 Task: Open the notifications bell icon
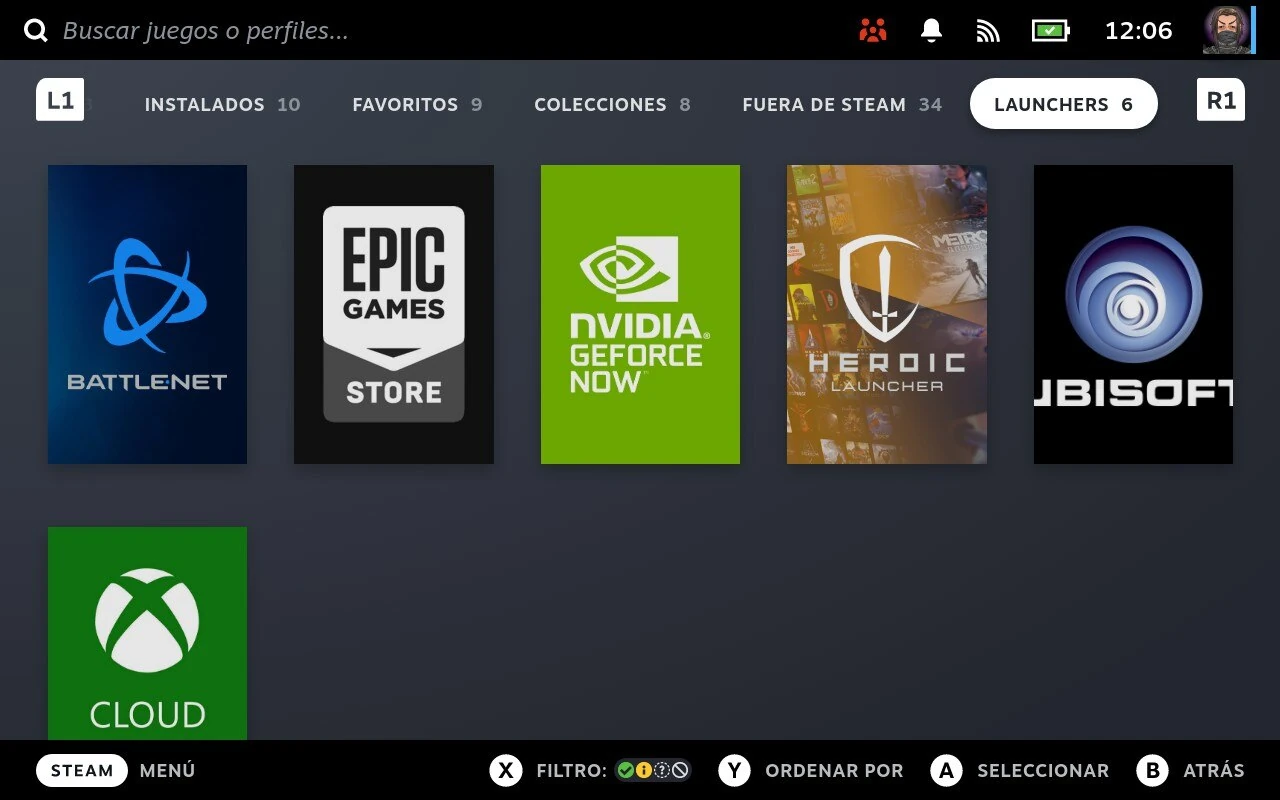click(x=930, y=29)
